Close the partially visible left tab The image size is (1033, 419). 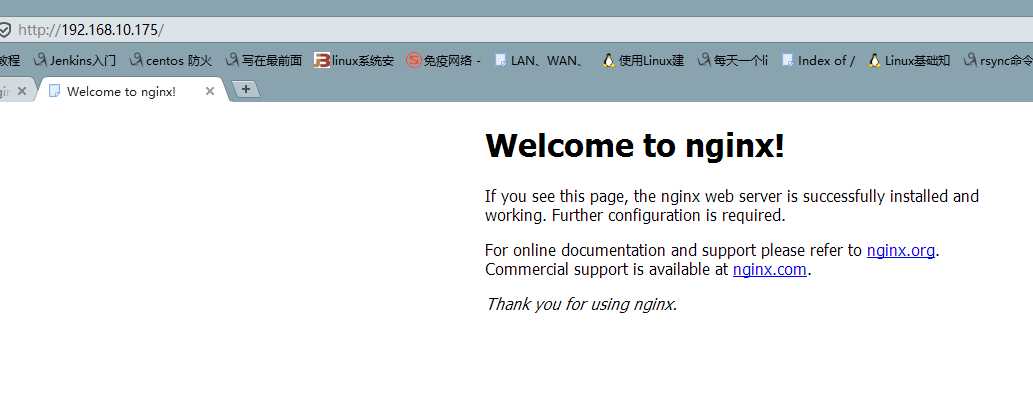(22, 92)
